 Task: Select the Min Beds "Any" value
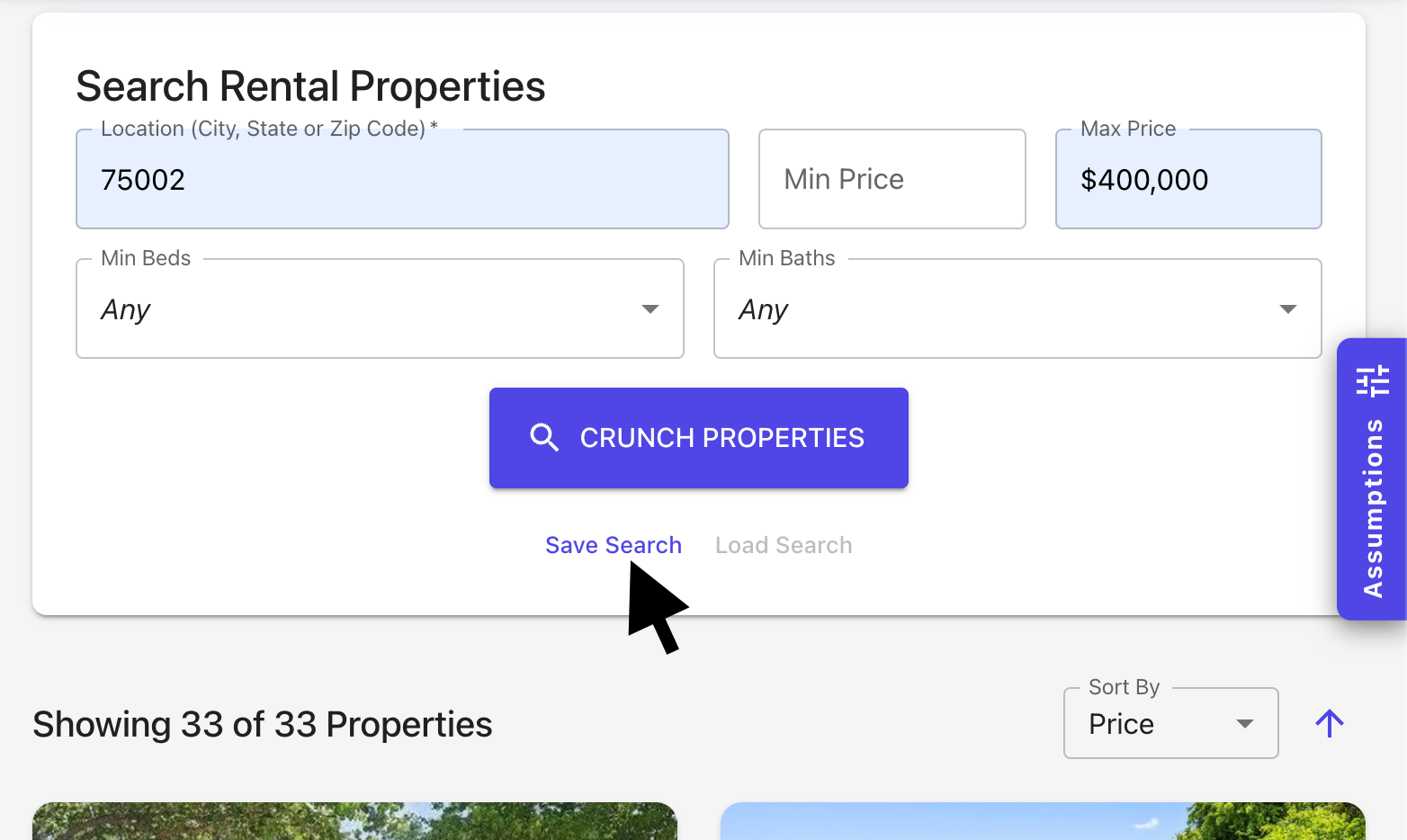point(126,309)
